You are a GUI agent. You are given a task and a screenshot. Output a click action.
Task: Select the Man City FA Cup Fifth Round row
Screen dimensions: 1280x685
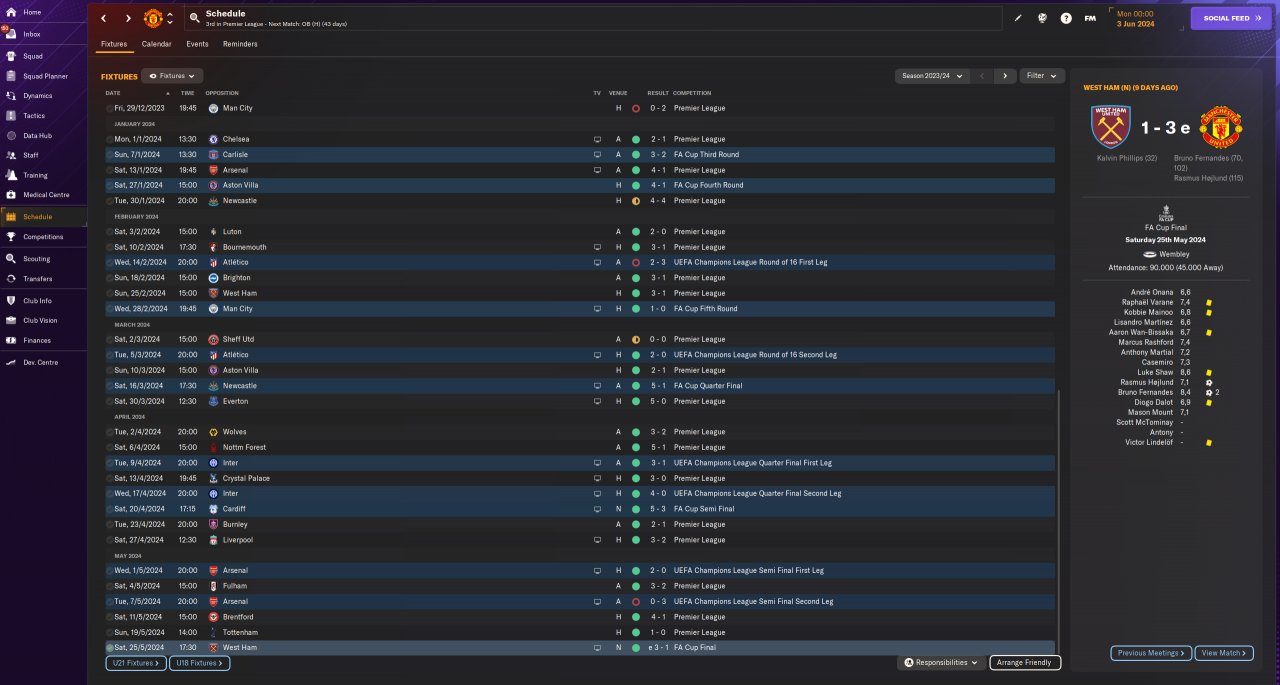tap(580, 309)
